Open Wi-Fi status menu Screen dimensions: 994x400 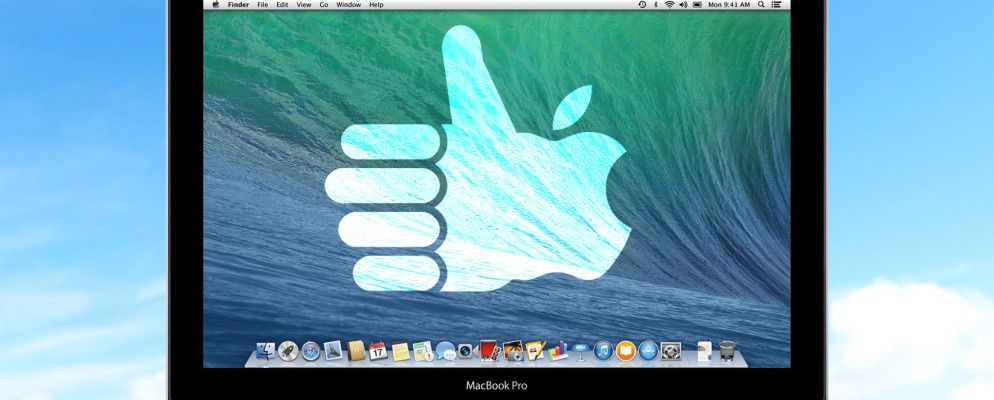tap(669, 4)
